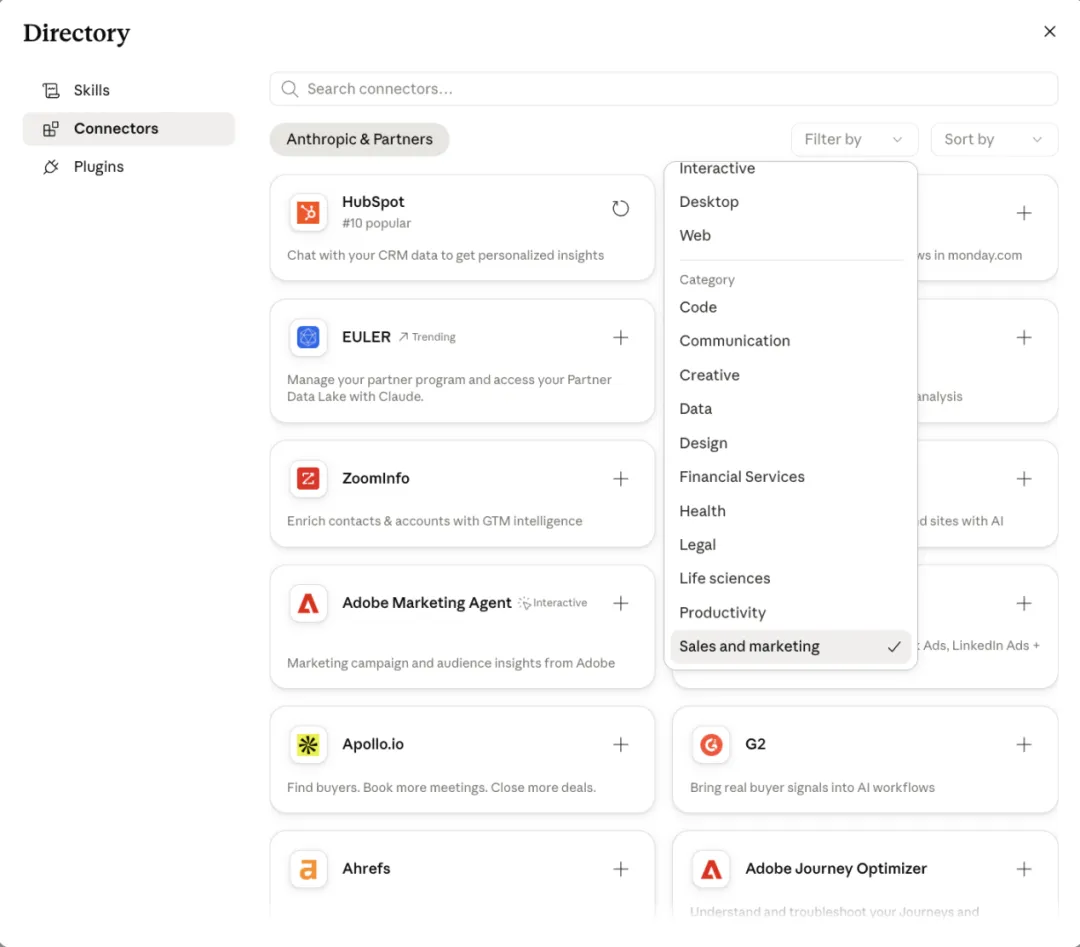Click the Apollo.io logo icon
Viewport: 1080px width, 947px height.
(308, 745)
